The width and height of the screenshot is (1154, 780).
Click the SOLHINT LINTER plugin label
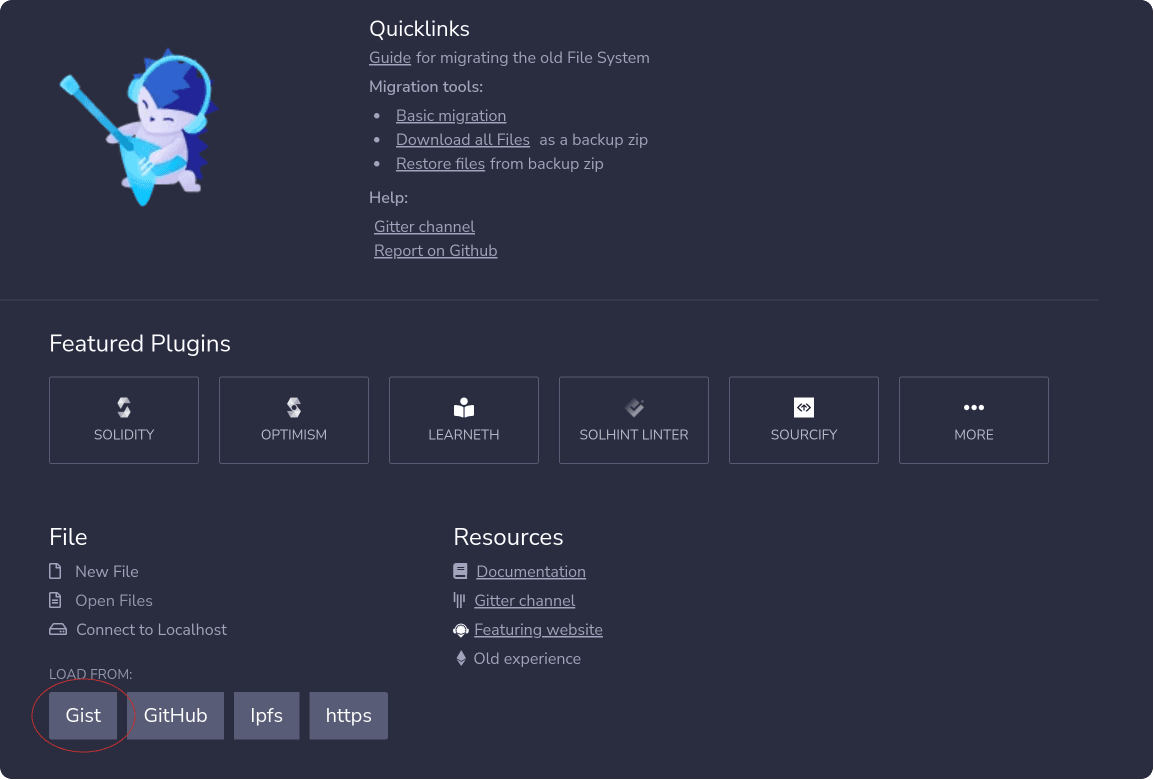tap(634, 435)
